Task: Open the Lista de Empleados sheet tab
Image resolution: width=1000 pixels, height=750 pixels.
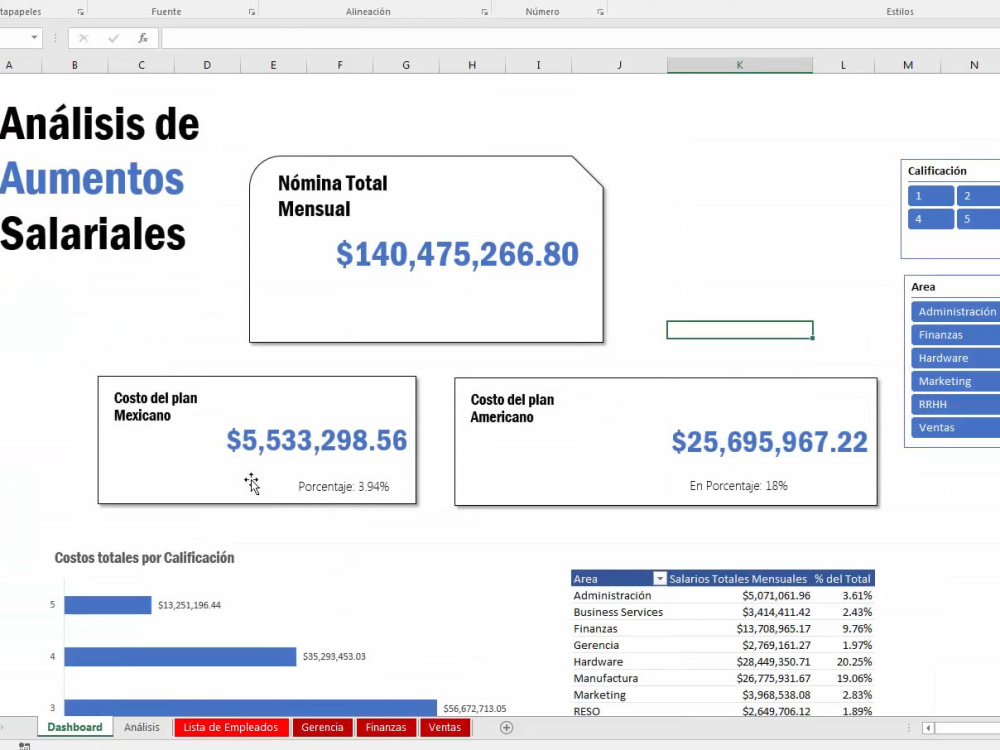Action: [x=231, y=727]
